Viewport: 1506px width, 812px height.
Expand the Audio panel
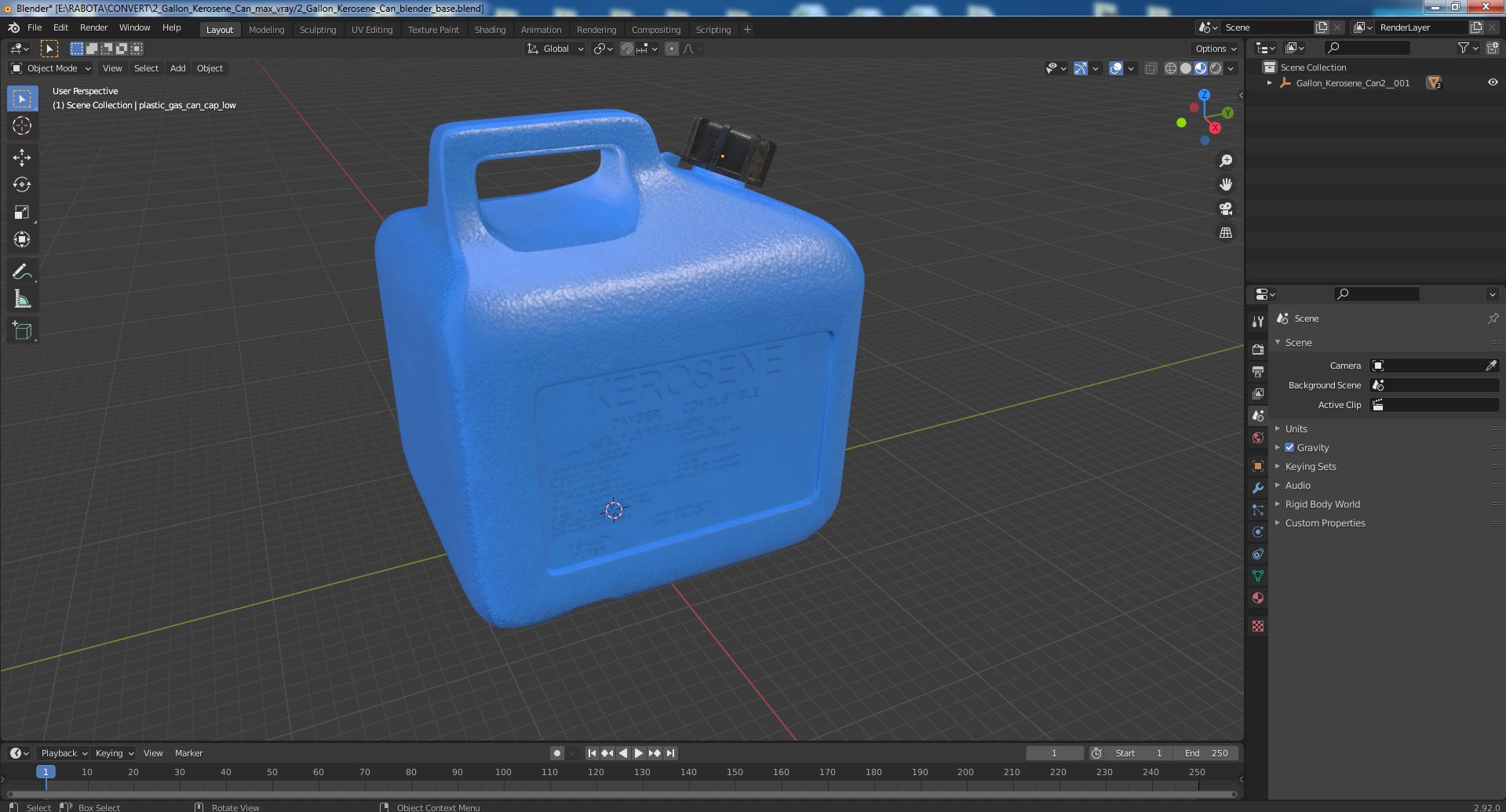(1297, 485)
